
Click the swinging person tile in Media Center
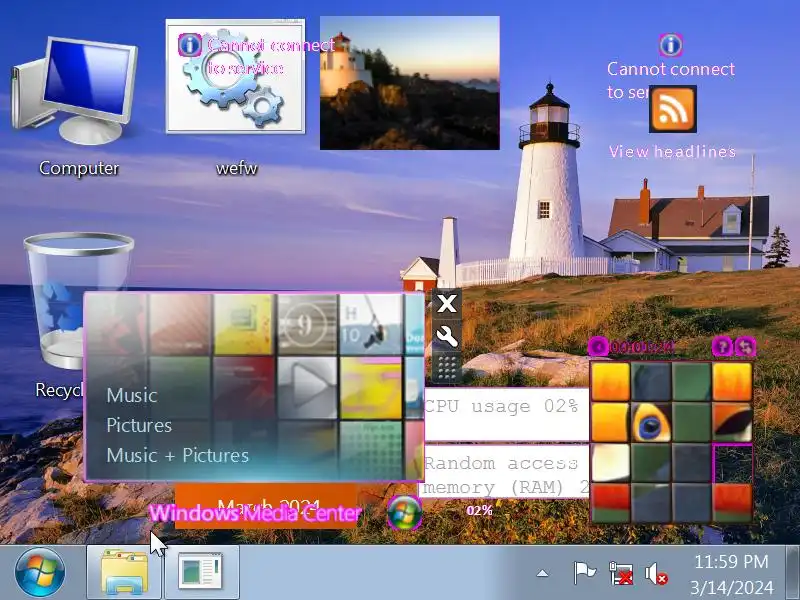point(371,324)
